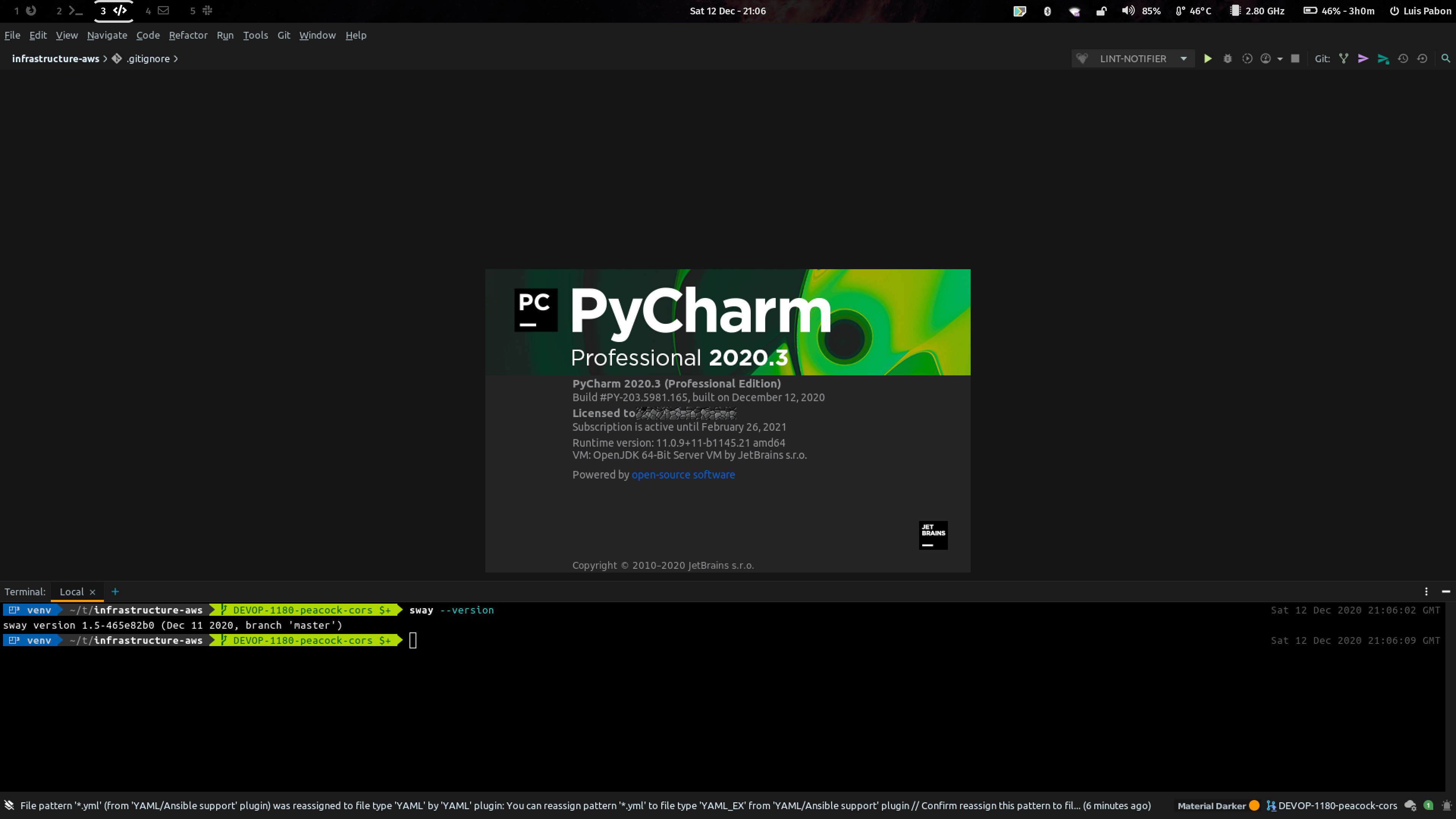Click the PyCharm PC logo in About dialog
This screenshot has height=819, width=1456.
[535, 310]
